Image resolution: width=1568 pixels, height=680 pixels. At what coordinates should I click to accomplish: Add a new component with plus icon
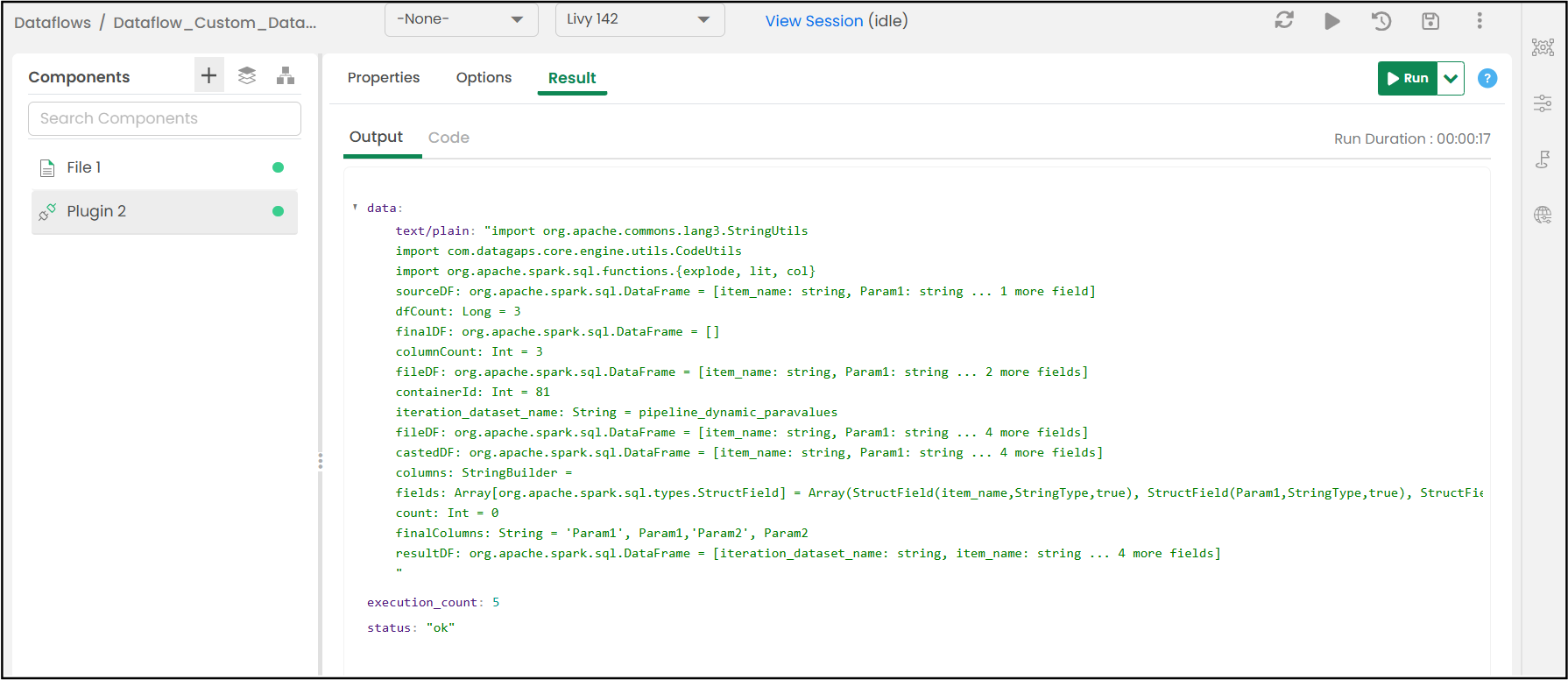pyautogui.click(x=208, y=76)
